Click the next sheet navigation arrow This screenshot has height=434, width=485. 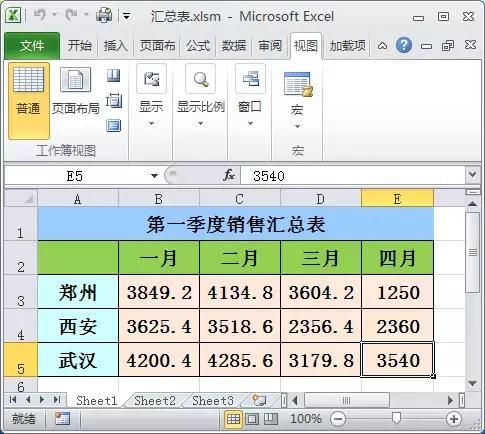[x=42, y=399]
